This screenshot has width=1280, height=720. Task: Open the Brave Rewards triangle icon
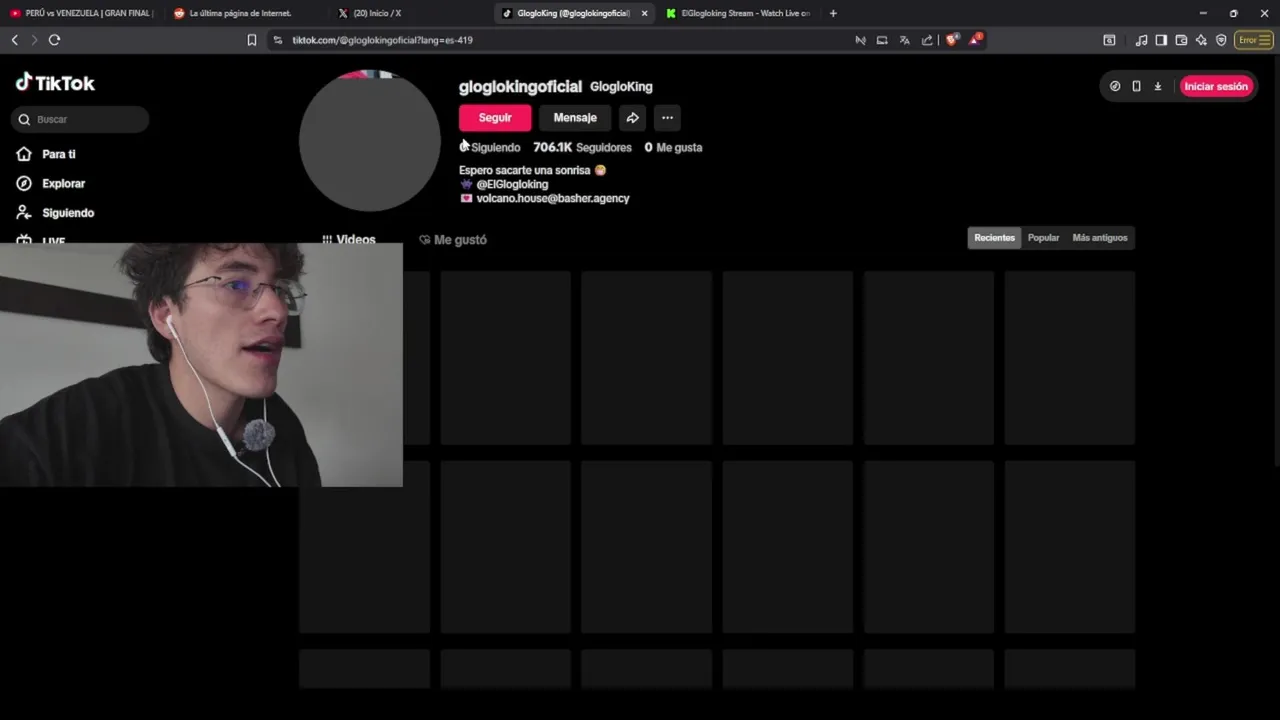[x=975, y=40]
